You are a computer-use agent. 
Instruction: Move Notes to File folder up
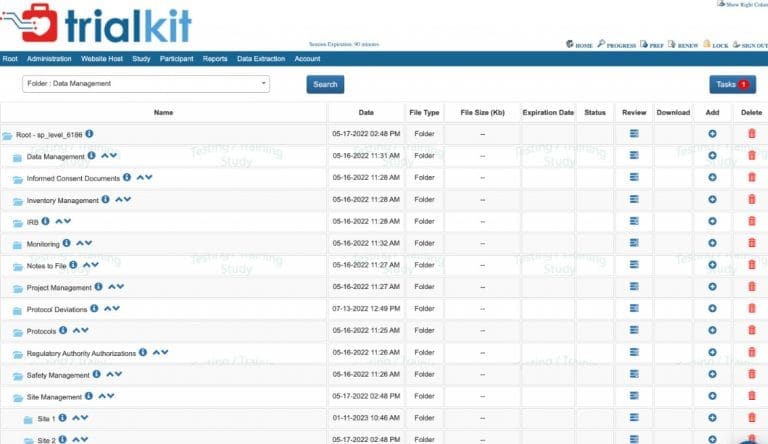point(86,265)
